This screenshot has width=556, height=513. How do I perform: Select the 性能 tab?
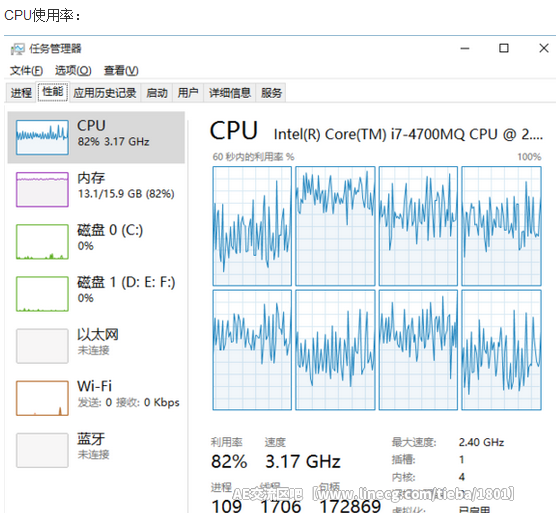53,91
